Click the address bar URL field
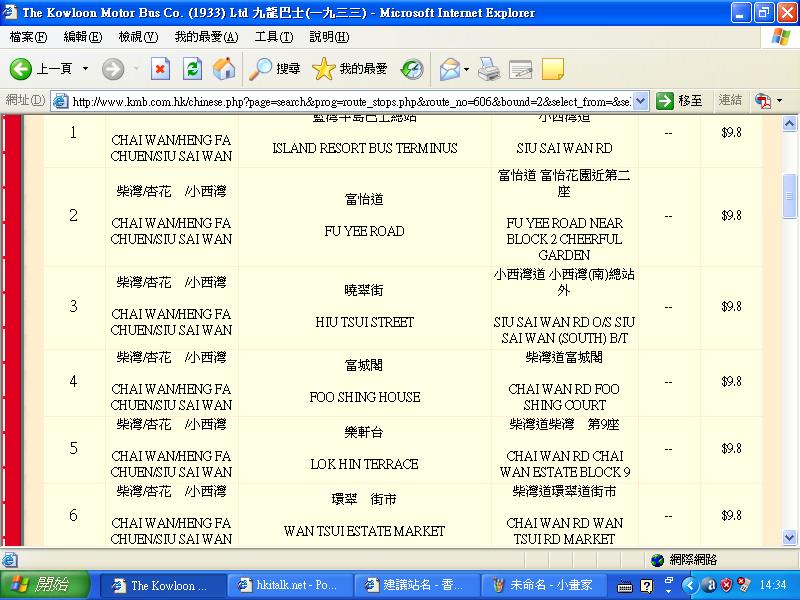Viewport: 800px width, 600px height. click(x=351, y=102)
